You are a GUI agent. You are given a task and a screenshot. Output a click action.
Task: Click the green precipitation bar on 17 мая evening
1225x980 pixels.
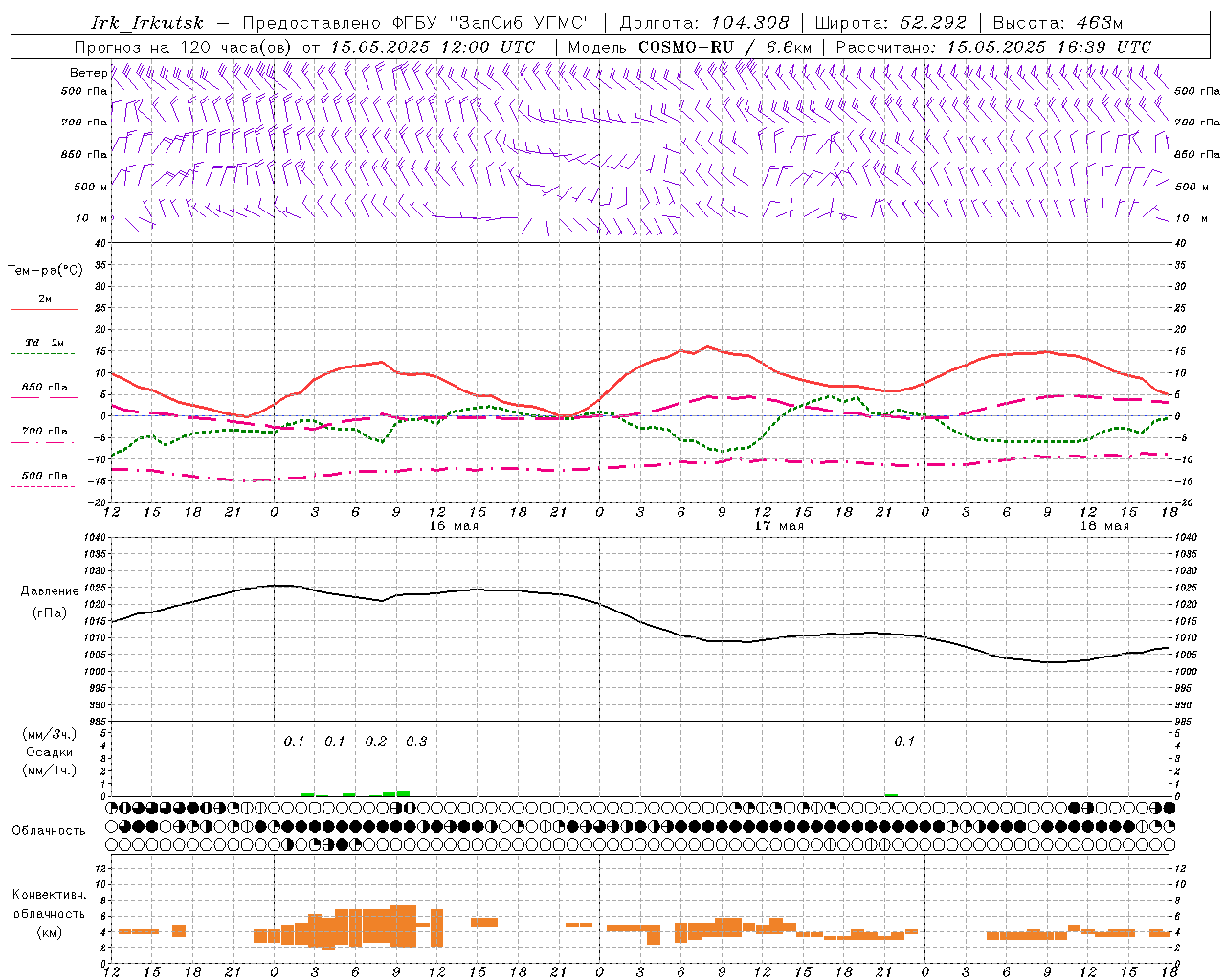(891, 794)
